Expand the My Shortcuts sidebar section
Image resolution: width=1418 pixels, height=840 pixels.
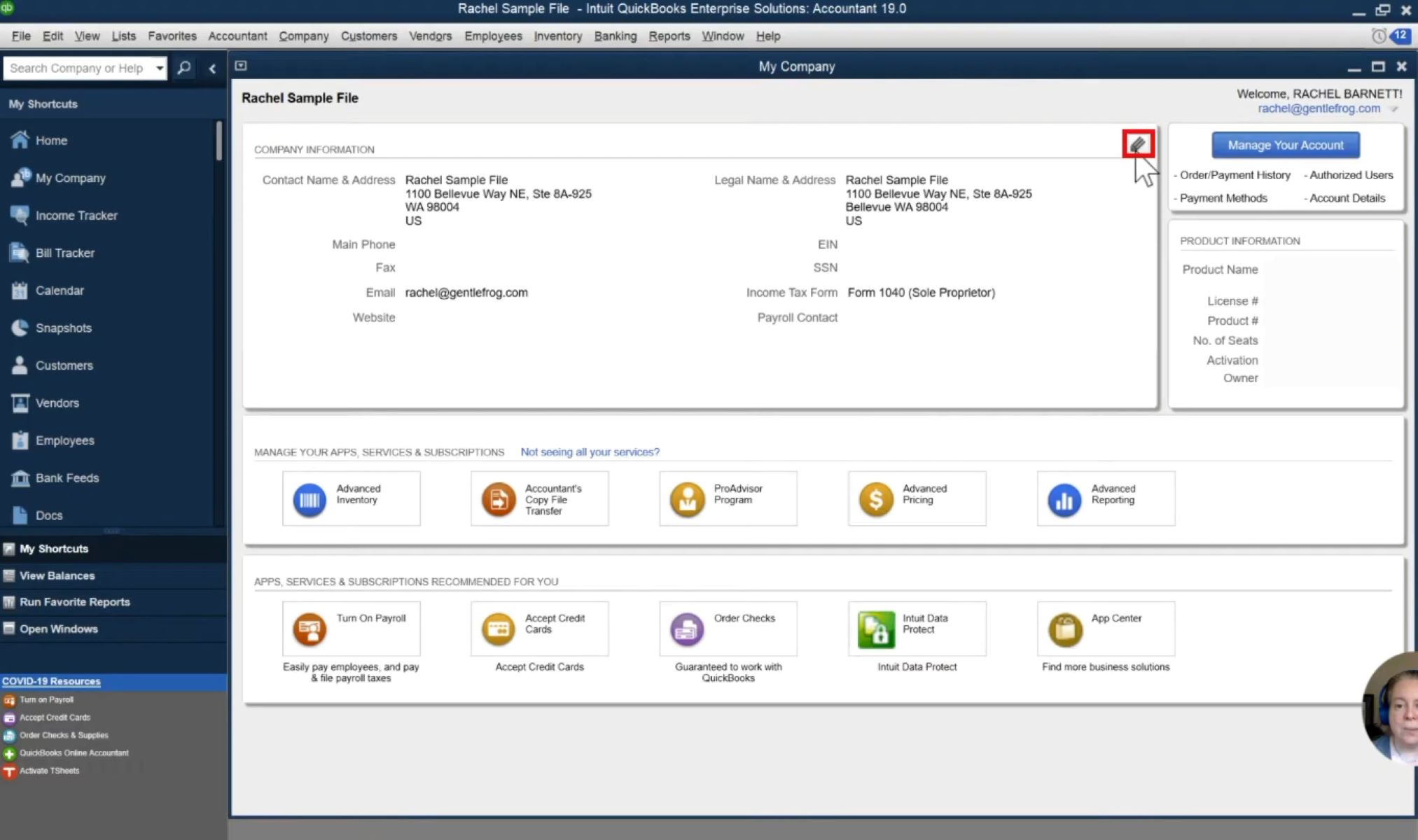pyautogui.click(x=54, y=548)
